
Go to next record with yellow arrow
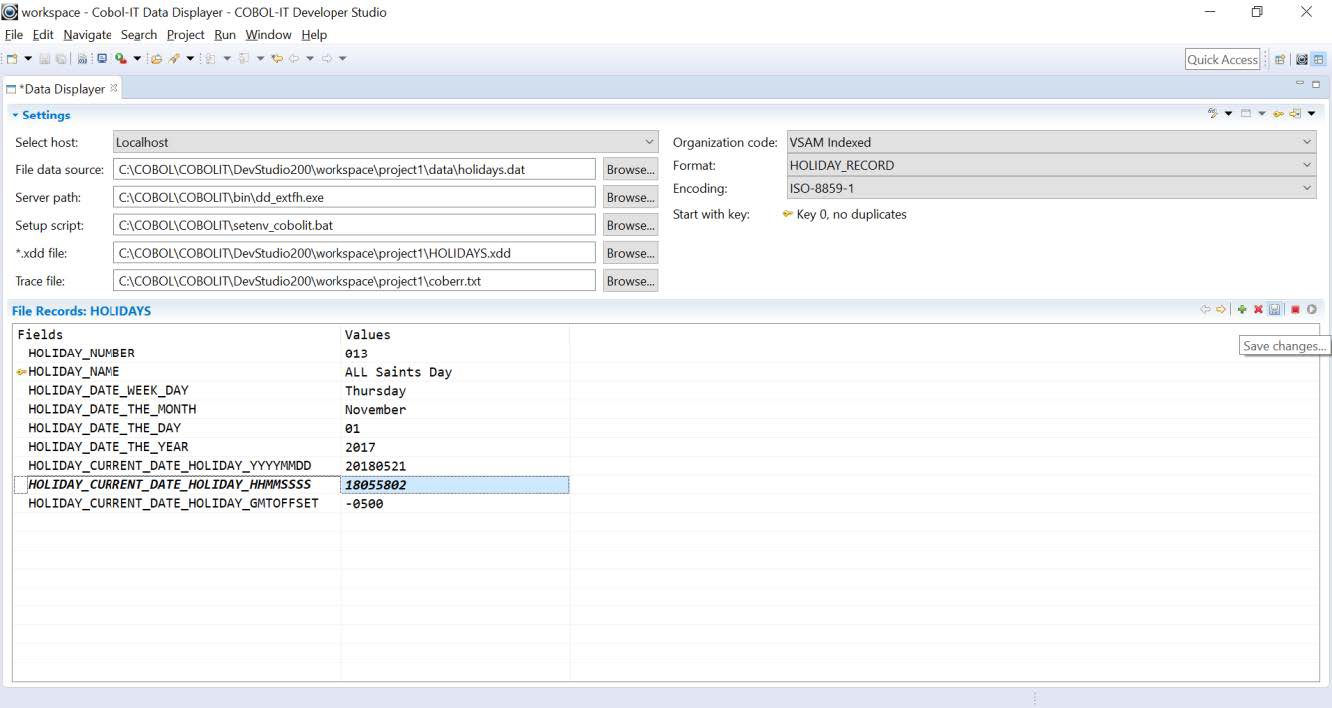click(1221, 310)
